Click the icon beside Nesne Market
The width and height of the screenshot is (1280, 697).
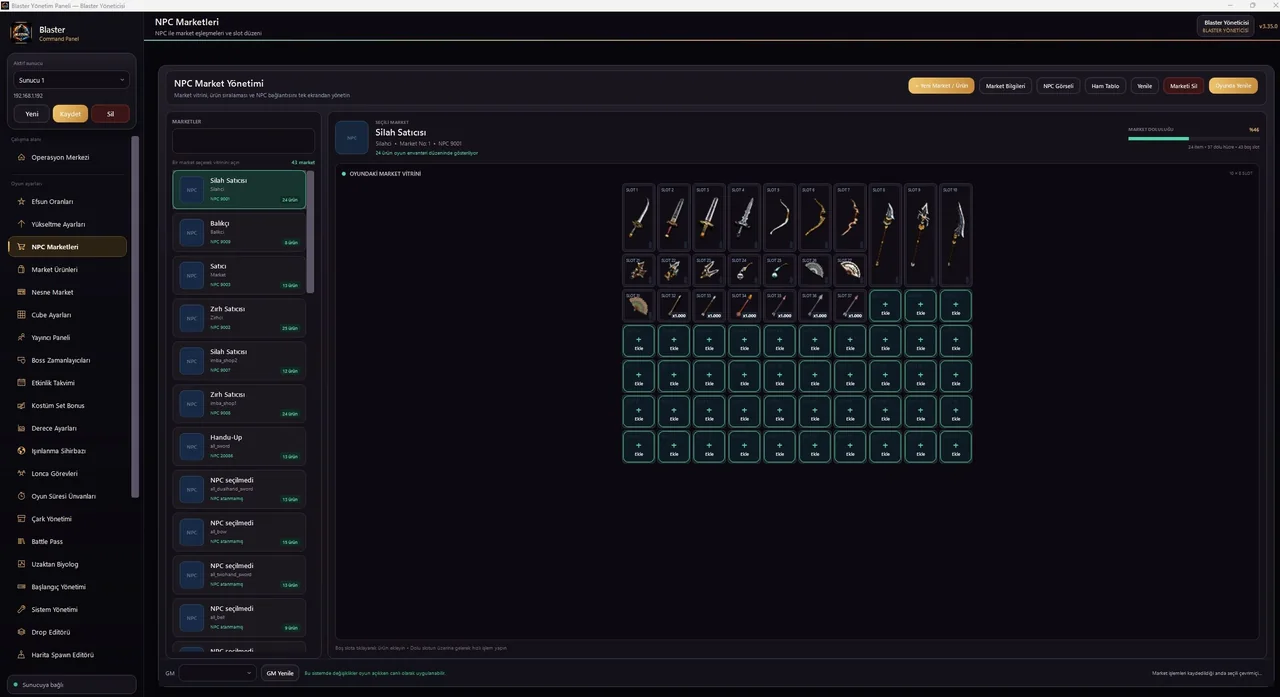click(21, 292)
